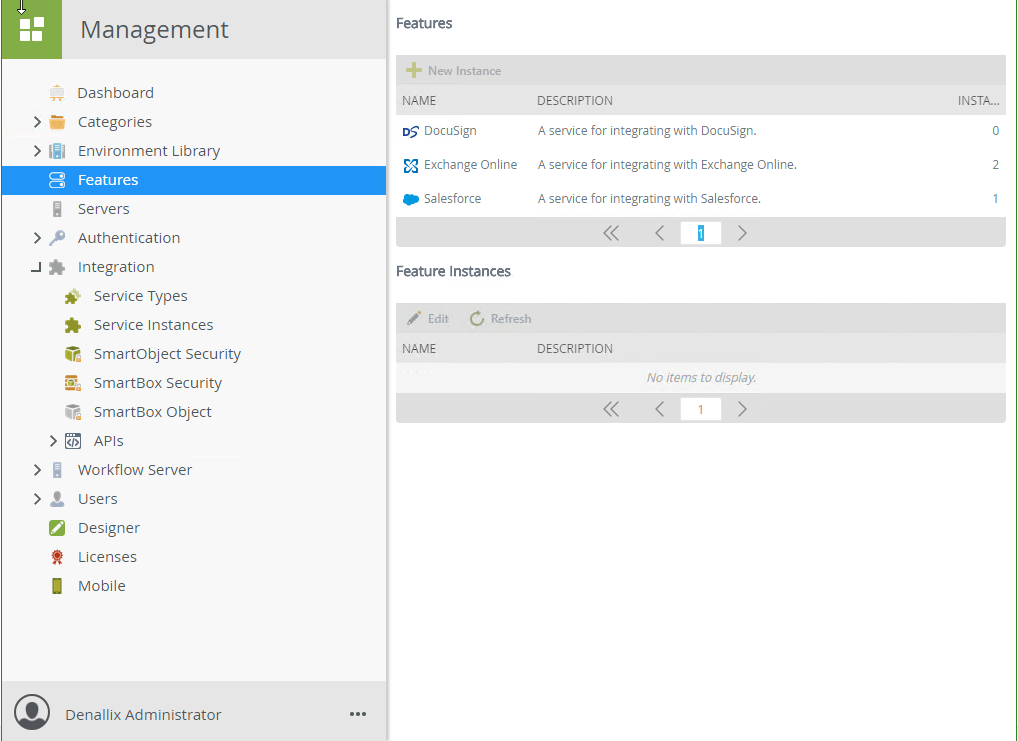Image resolution: width=1018 pixels, height=741 pixels.
Task: Click the Features list page number field
Action: click(701, 233)
